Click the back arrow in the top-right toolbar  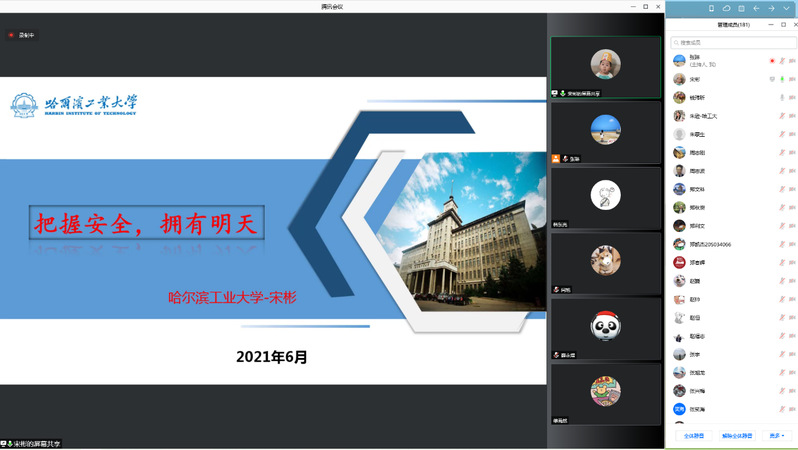756,8
